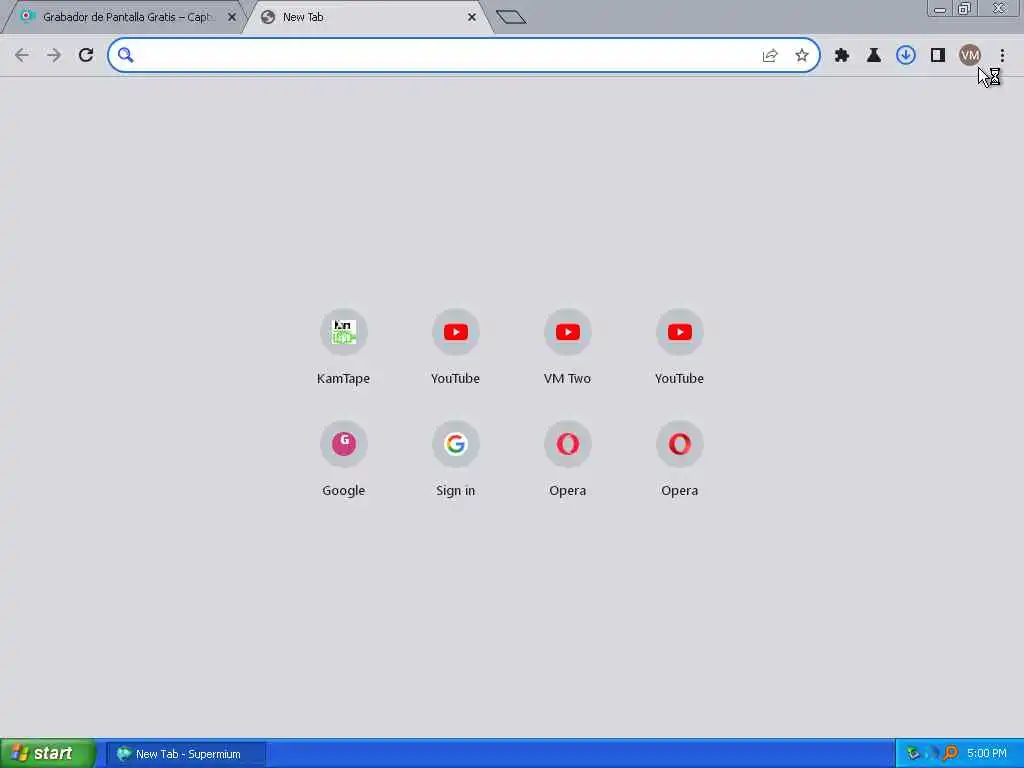Open the VM profile avatar
The image size is (1024, 768).
[x=970, y=56]
